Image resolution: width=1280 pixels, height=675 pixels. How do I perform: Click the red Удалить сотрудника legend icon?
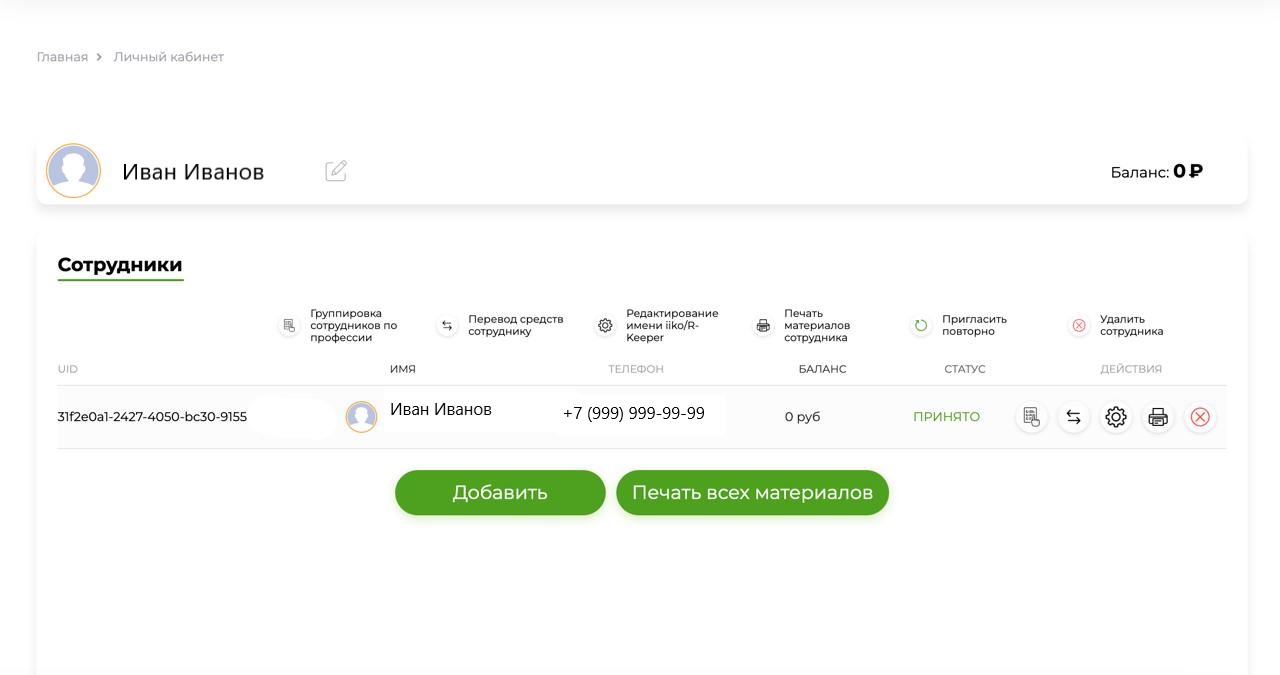[x=1079, y=325]
